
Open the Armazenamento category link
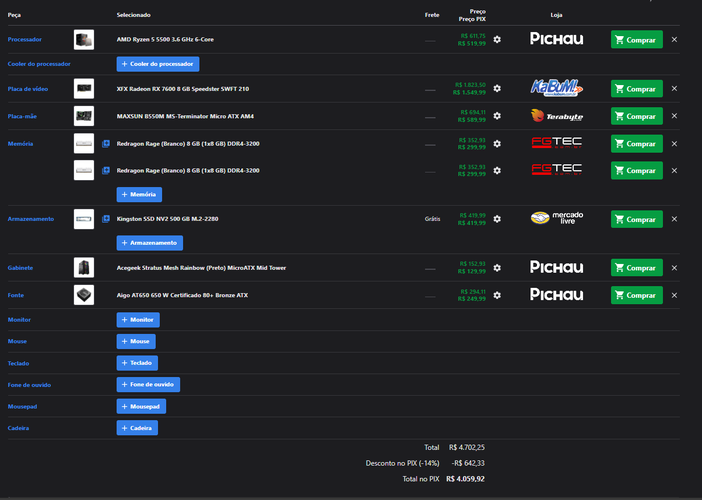(x=30, y=219)
